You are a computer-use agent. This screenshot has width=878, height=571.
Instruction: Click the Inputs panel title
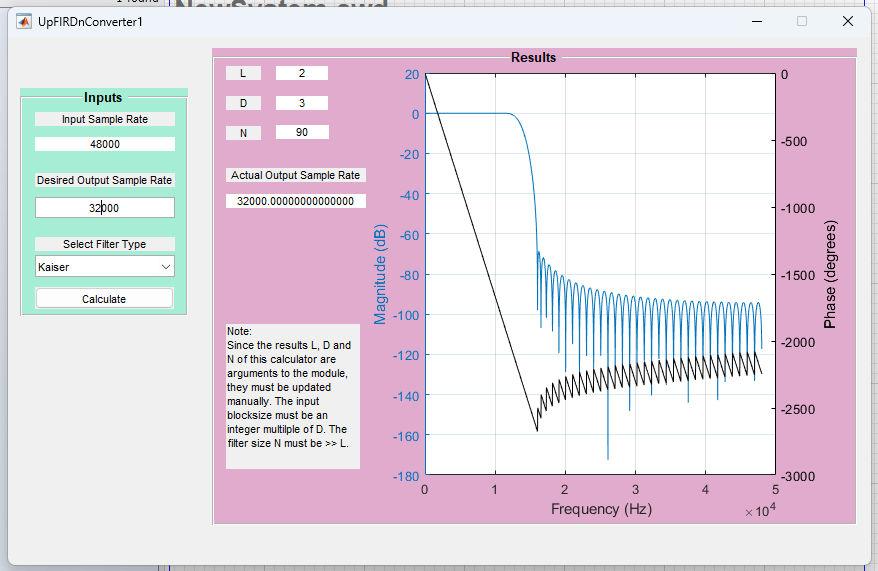103,98
